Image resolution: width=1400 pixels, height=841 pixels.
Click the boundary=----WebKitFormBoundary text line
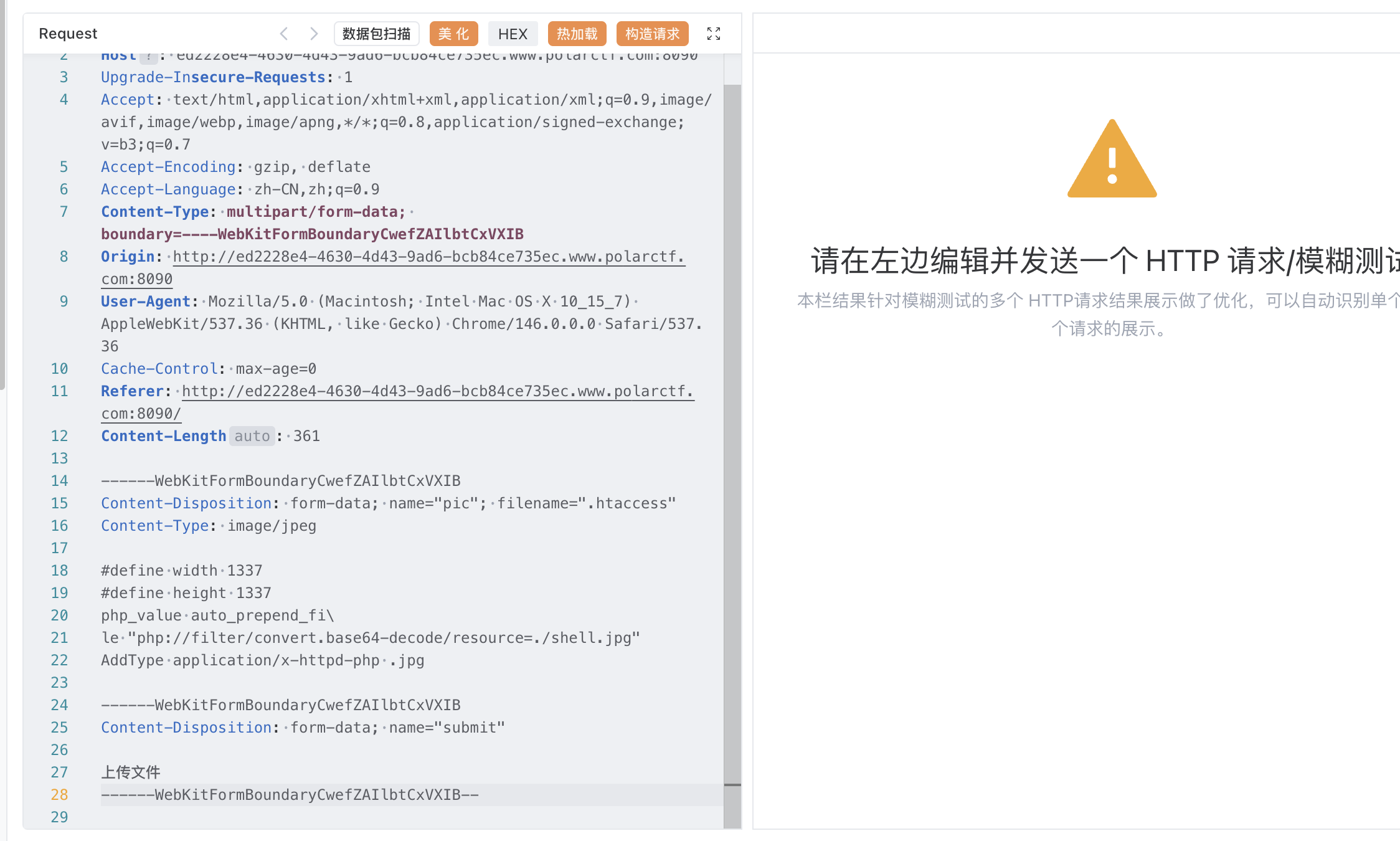pyautogui.click(x=312, y=234)
